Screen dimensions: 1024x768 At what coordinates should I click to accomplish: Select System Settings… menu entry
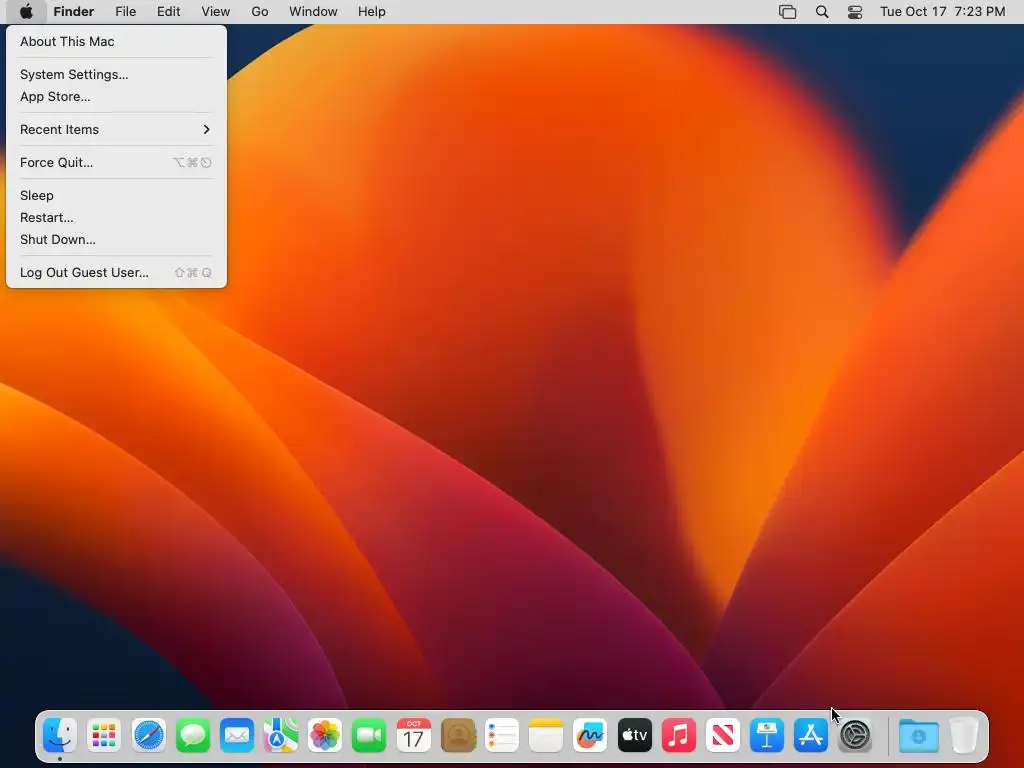[116, 74]
